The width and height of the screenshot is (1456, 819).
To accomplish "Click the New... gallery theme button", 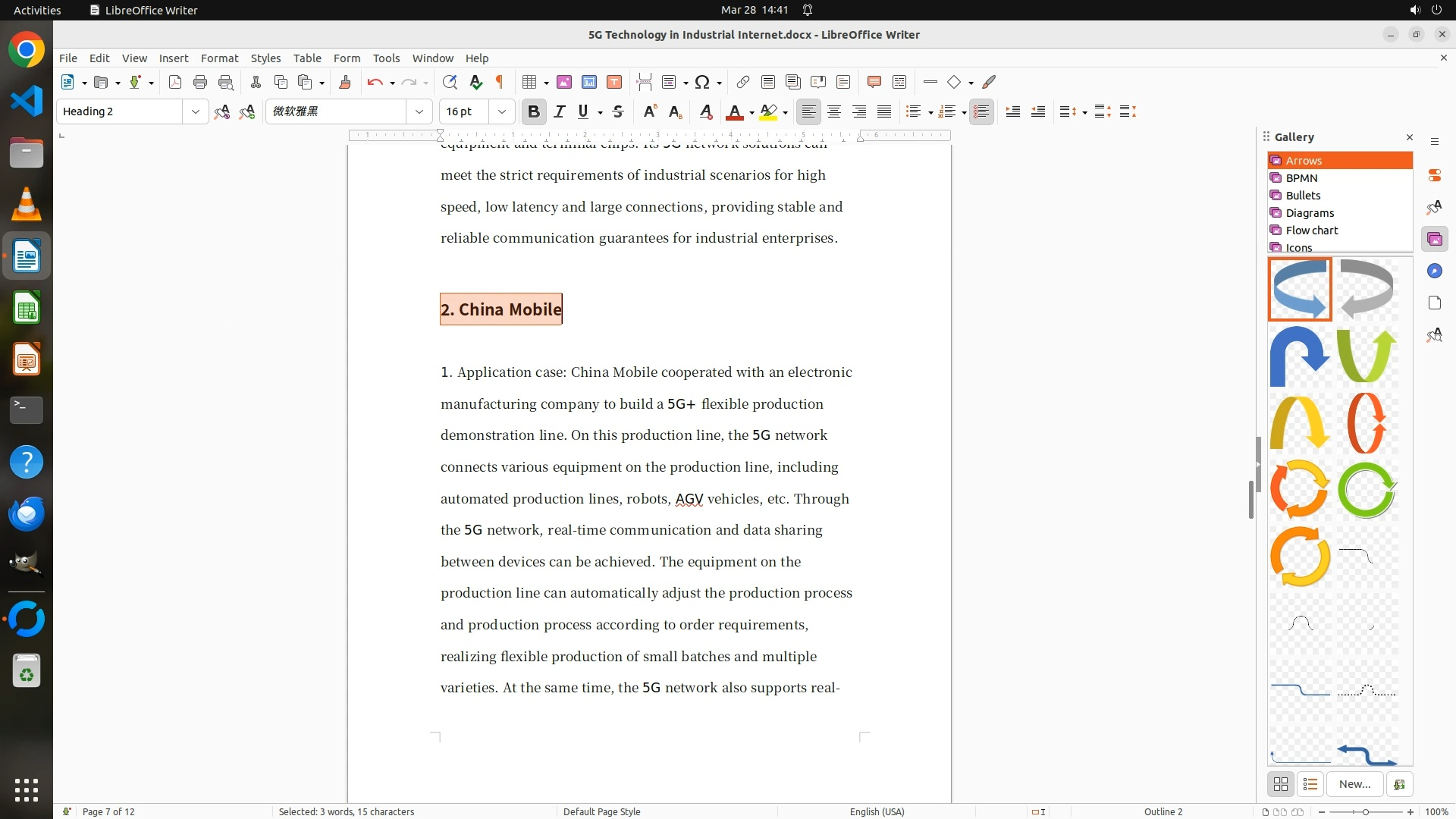I will (1354, 784).
